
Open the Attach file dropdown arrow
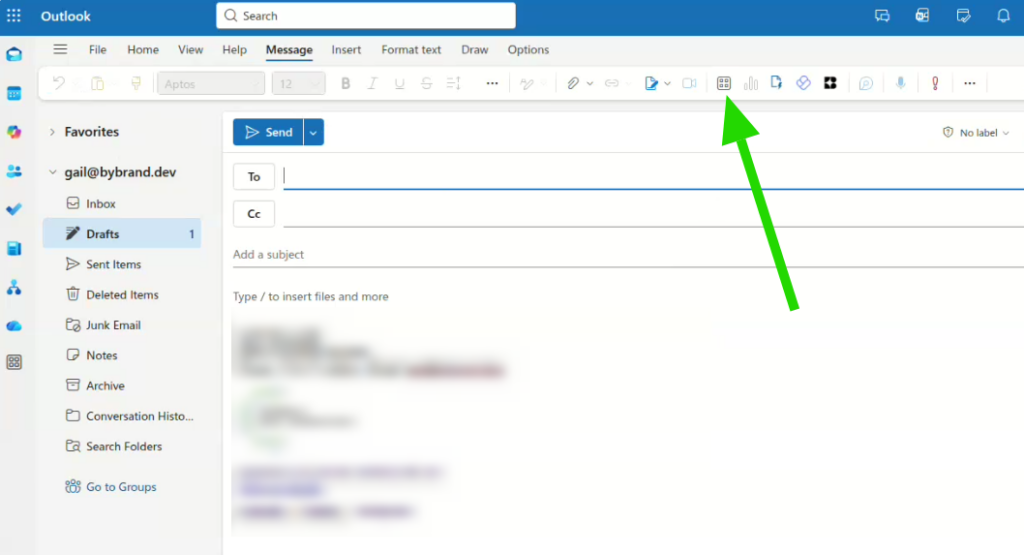590,84
